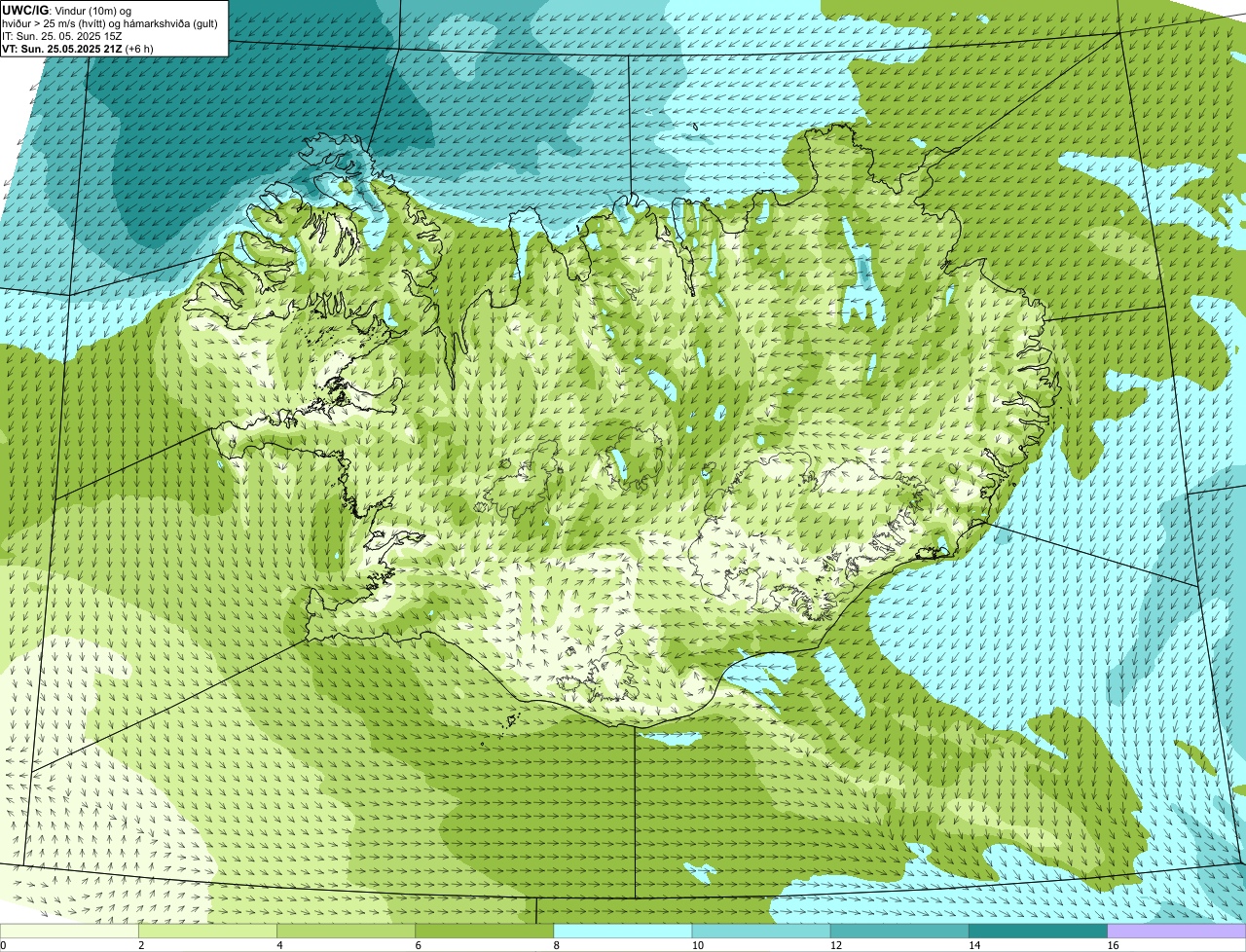Click the legend tick label "16"
Screen dimensions: 1246x952
1113,945
